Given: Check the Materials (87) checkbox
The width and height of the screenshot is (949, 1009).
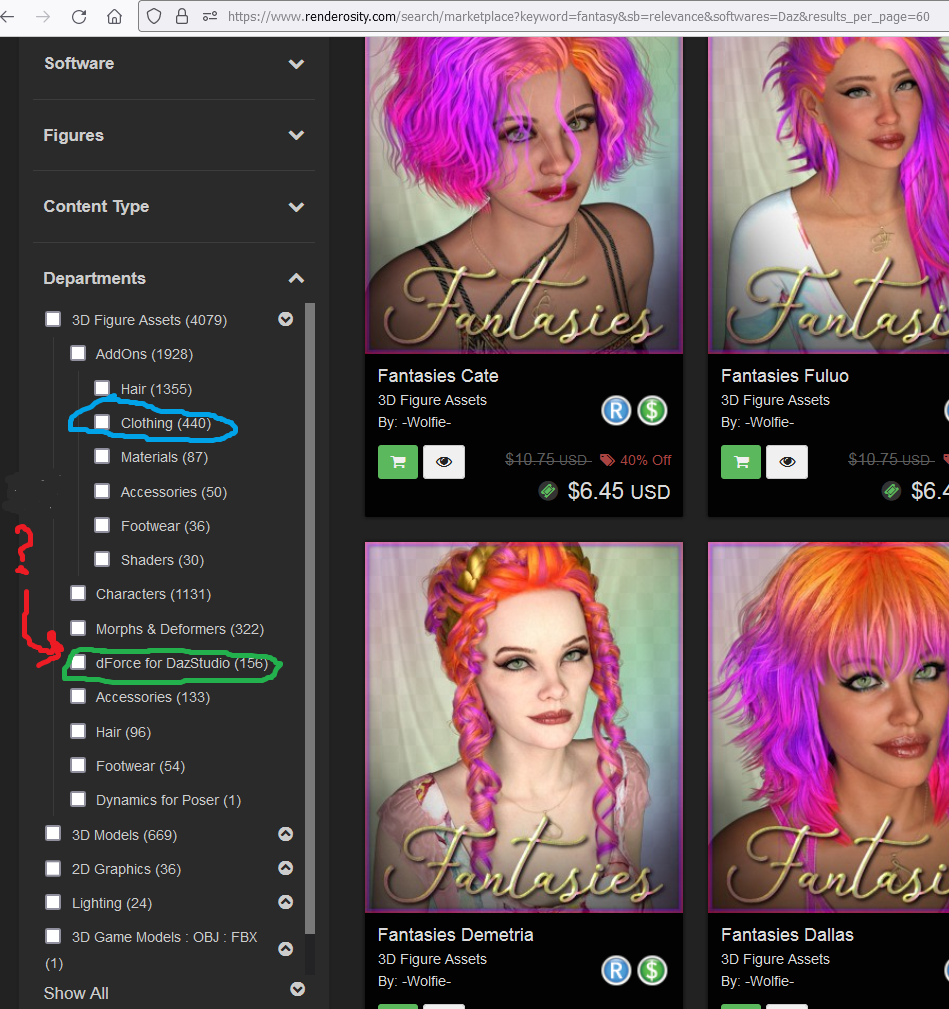Looking at the screenshot, I should pyautogui.click(x=102, y=456).
